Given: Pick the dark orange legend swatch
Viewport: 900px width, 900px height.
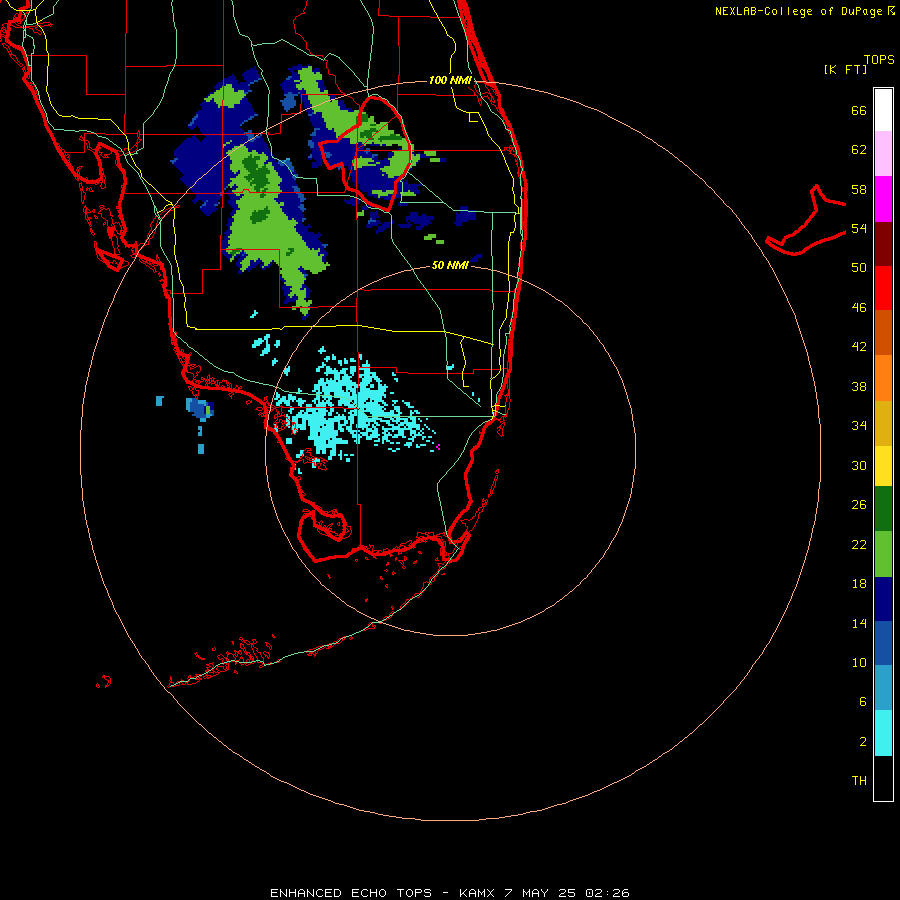Looking at the screenshot, I should click(x=883, y=332).
